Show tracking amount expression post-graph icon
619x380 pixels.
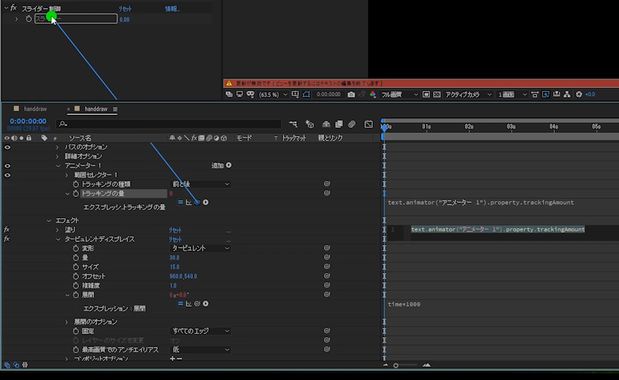coord(189,202)
